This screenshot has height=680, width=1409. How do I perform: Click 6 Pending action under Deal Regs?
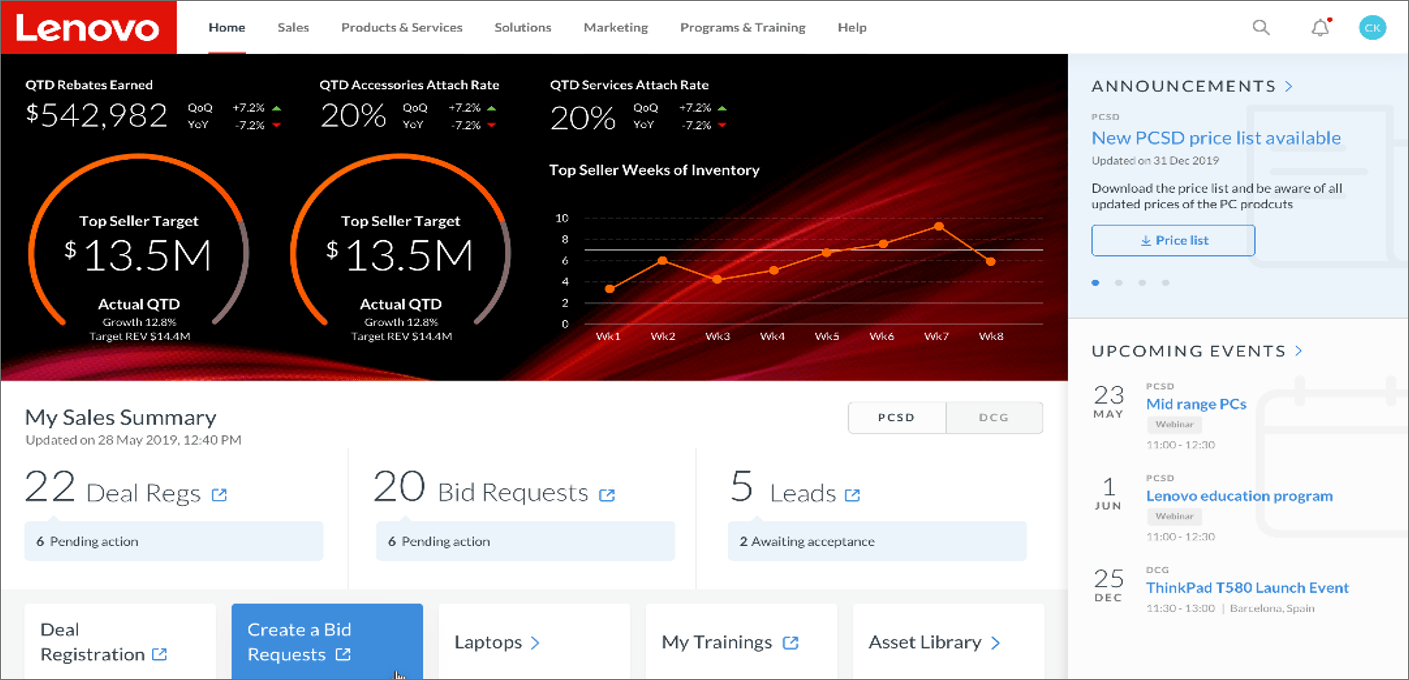(x=174, y=541)
